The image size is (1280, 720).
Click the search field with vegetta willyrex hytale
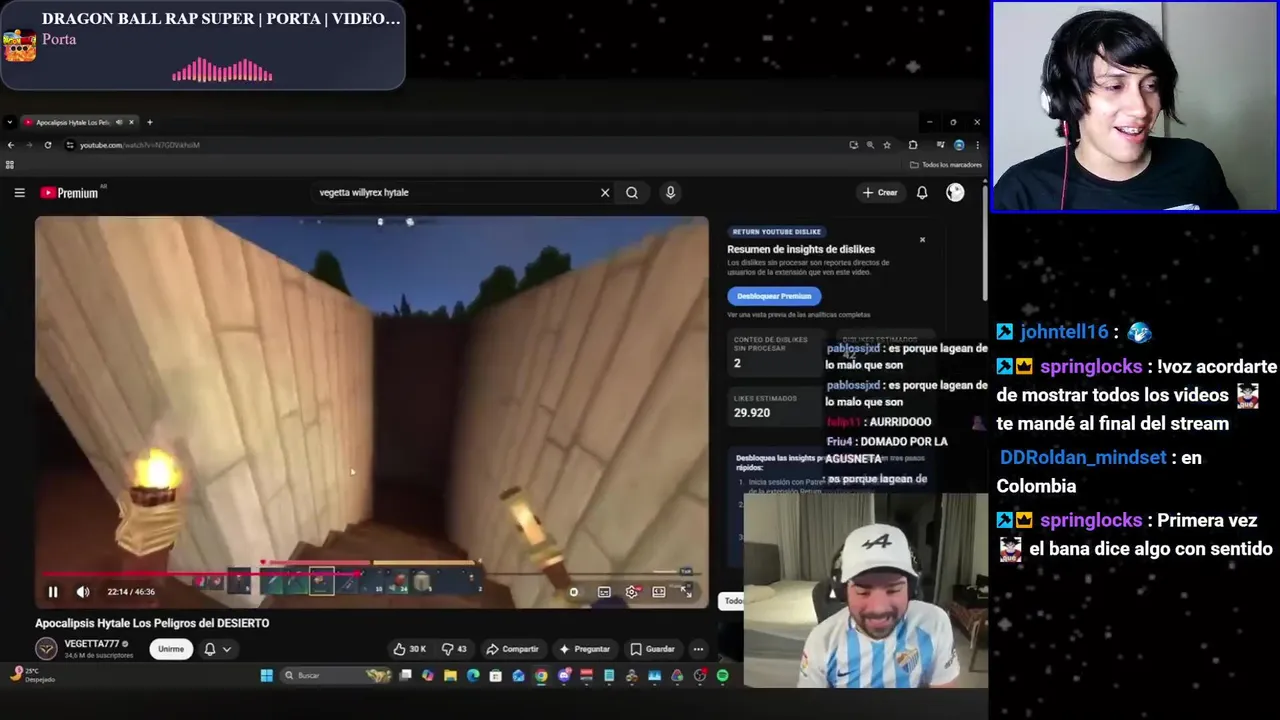[x=455, y=193]
